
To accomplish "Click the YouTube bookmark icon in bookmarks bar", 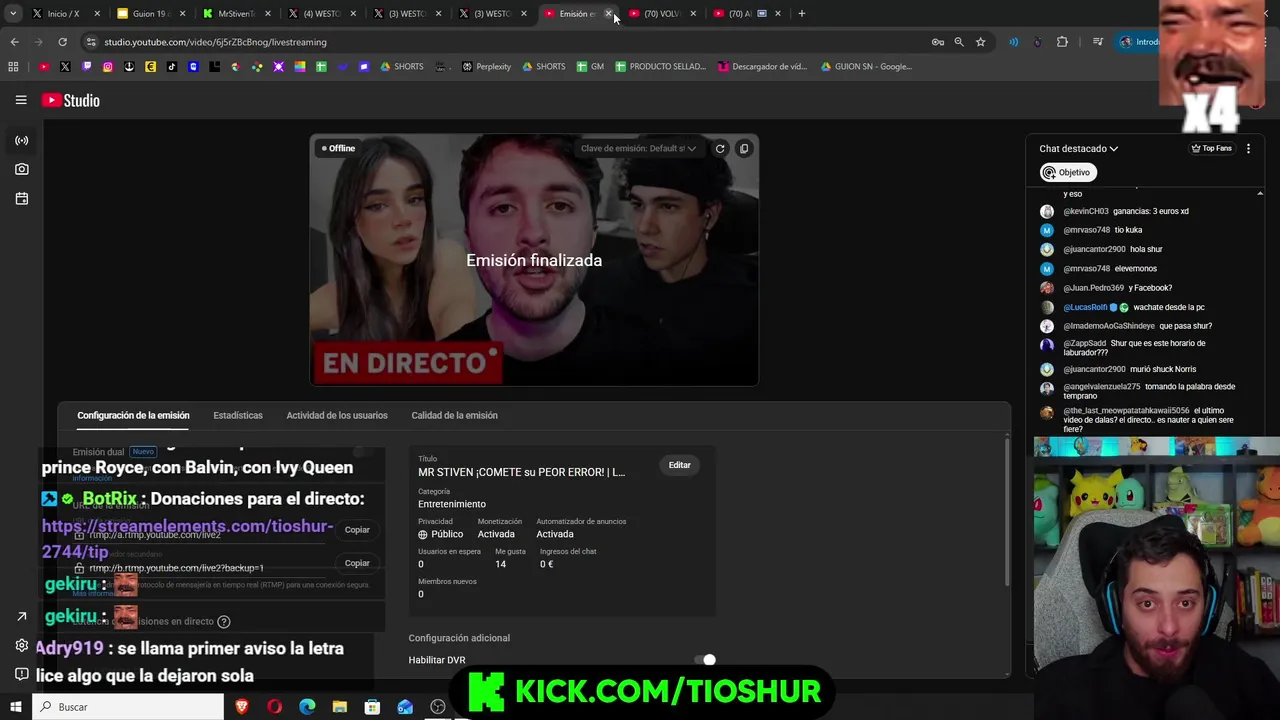I will tap(44, 67).
